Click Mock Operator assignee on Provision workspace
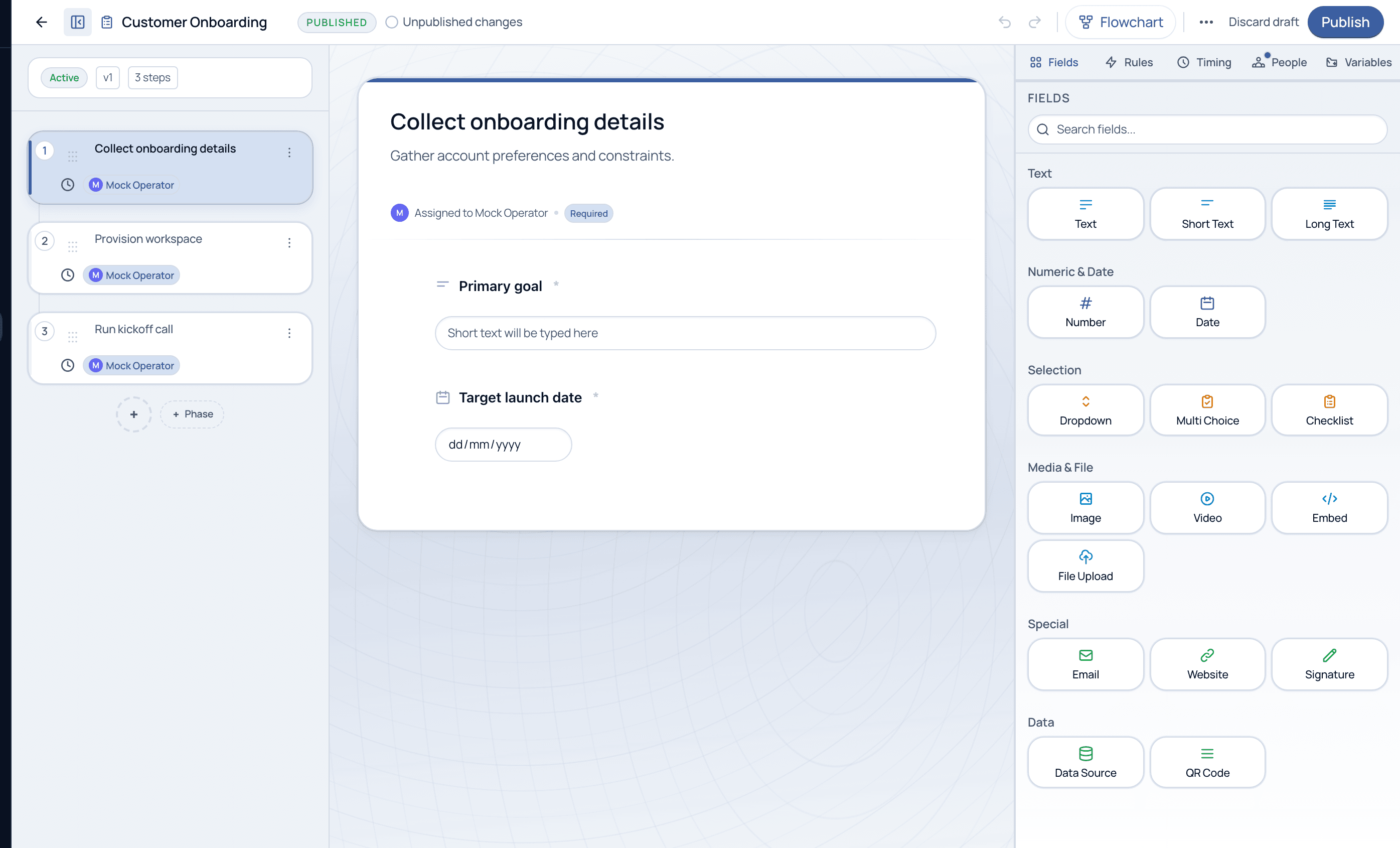1400x848 pixels. 131,275
